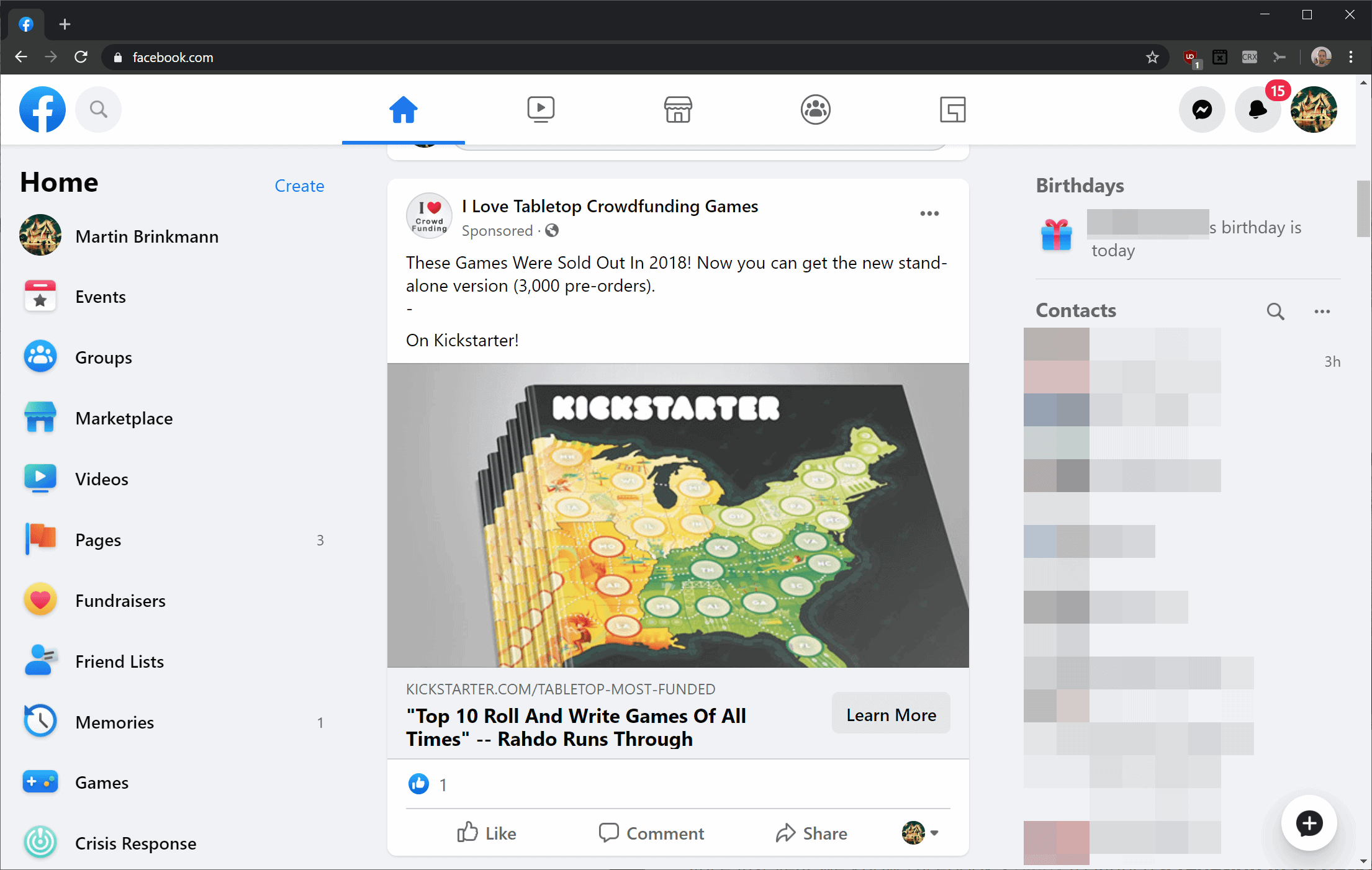1372x870 pixels.
Task: Click Learn More button on ad
Action: [891, 714]
